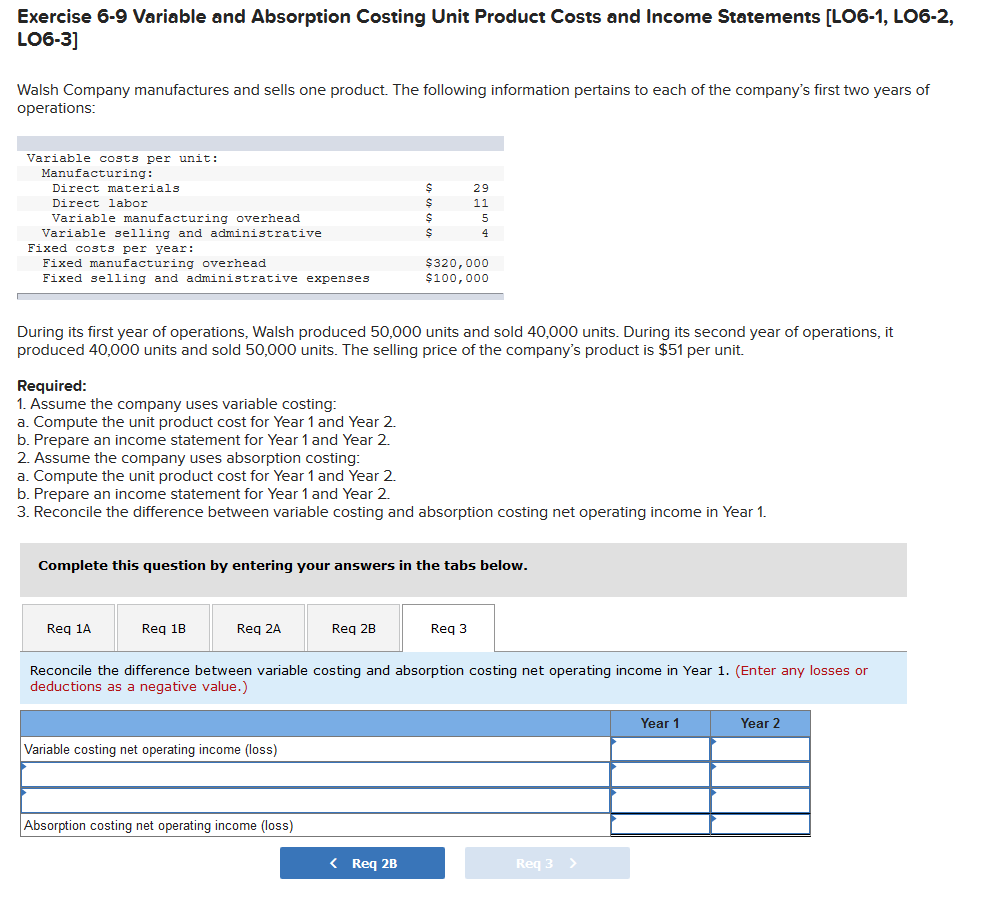The height and width of the screenshot is (911, 988).
Task: Select the Req 3 tab
Action: click(x=449, y=627)
